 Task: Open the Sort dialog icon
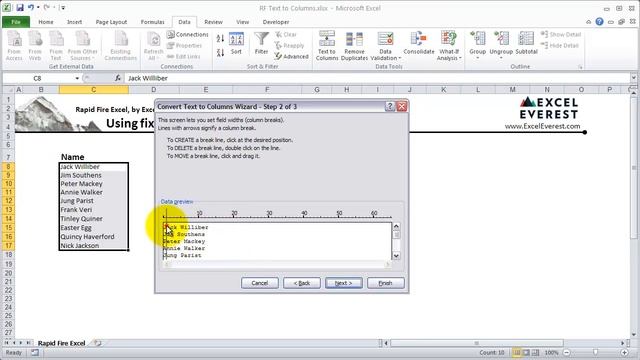[236, 43]
